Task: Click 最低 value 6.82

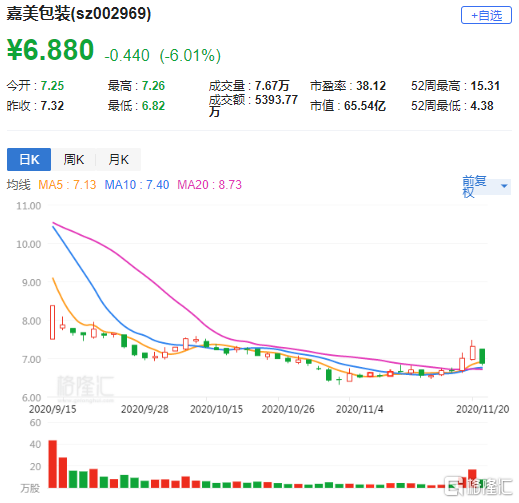Action: [x=153, y=106]
